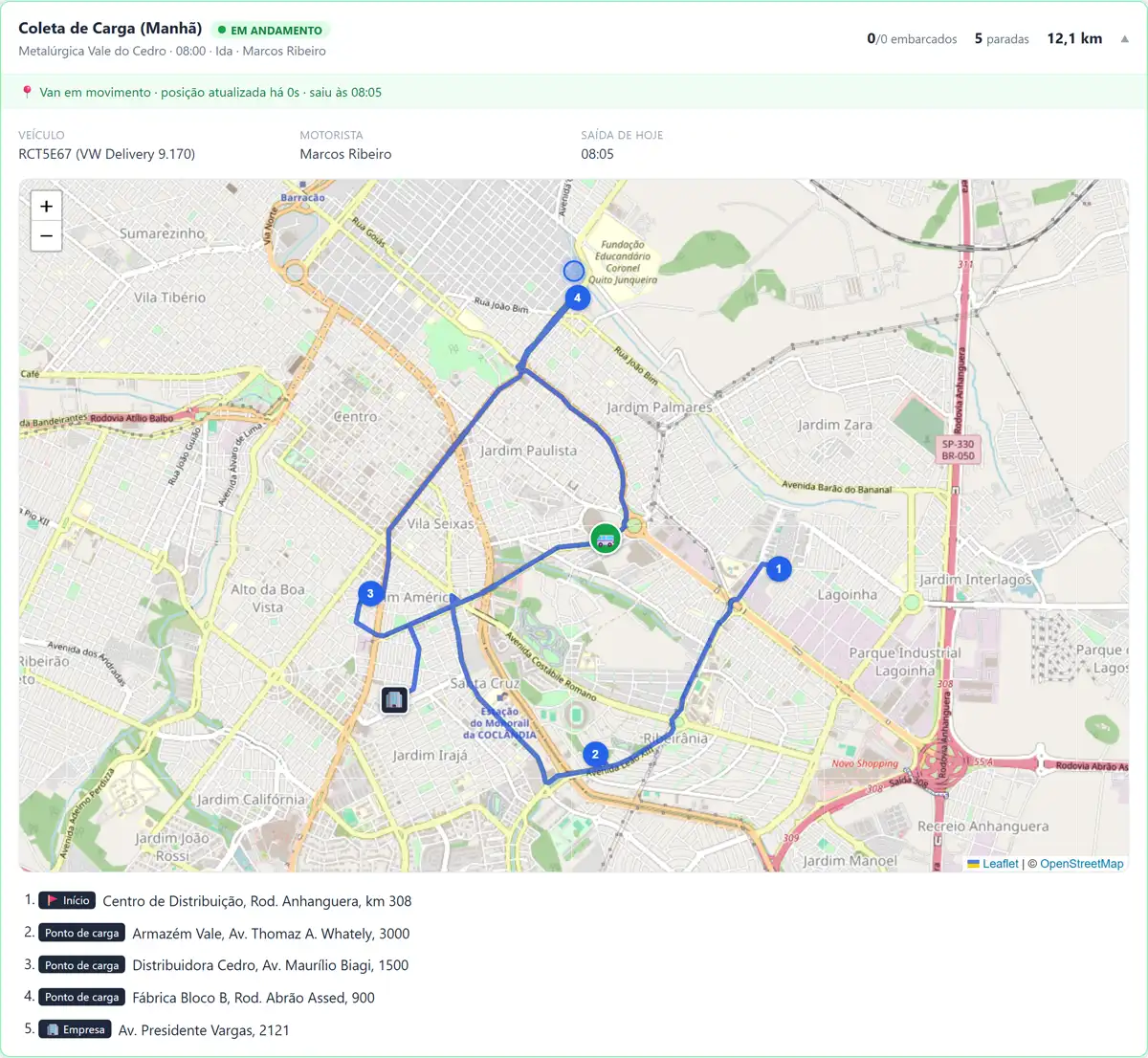Click stop marker 3 on the map
This screenshot has height=1058, width=1148.
370,593
